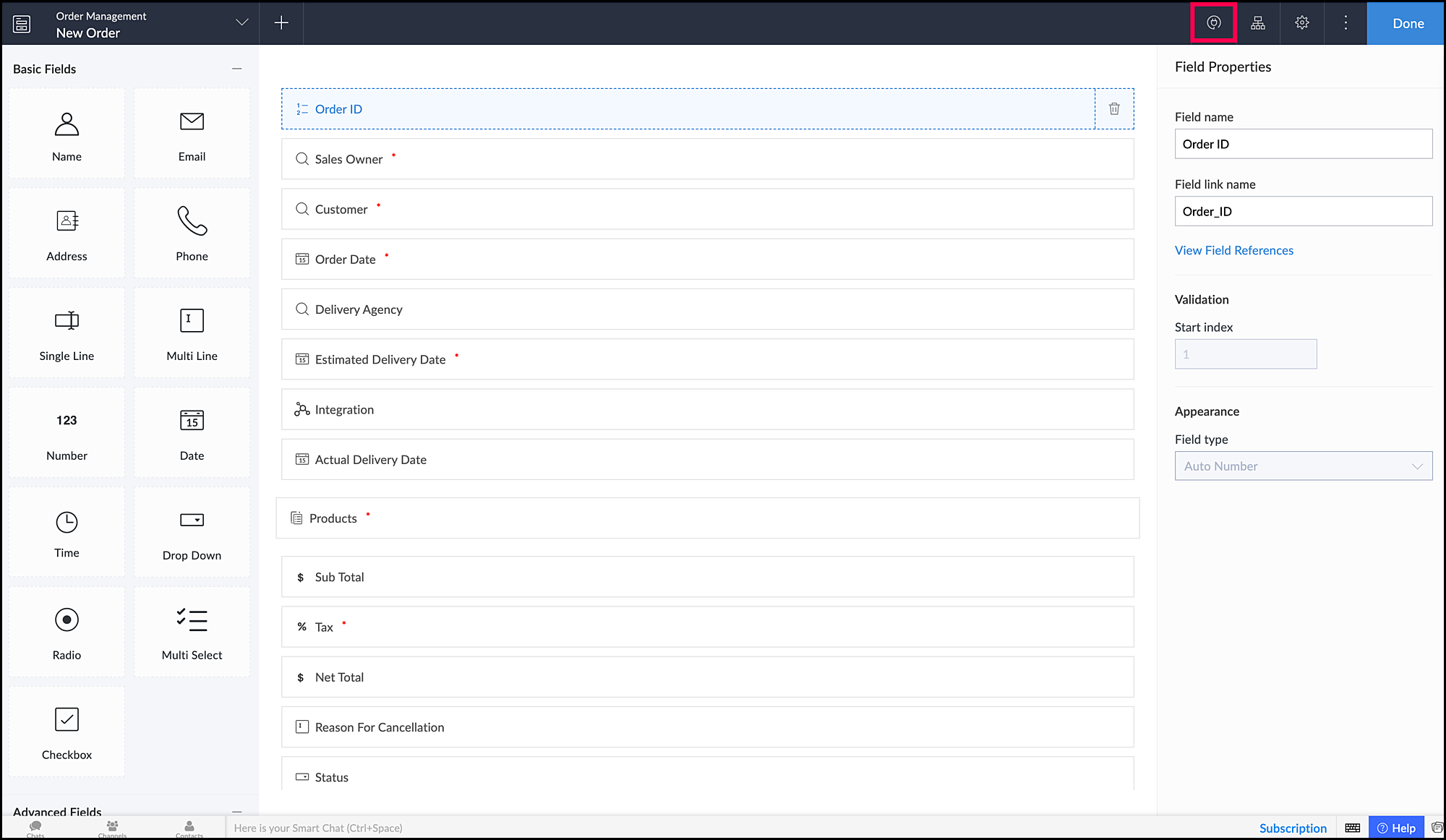Pick the Address field from Basic Fields

(67, 233)
